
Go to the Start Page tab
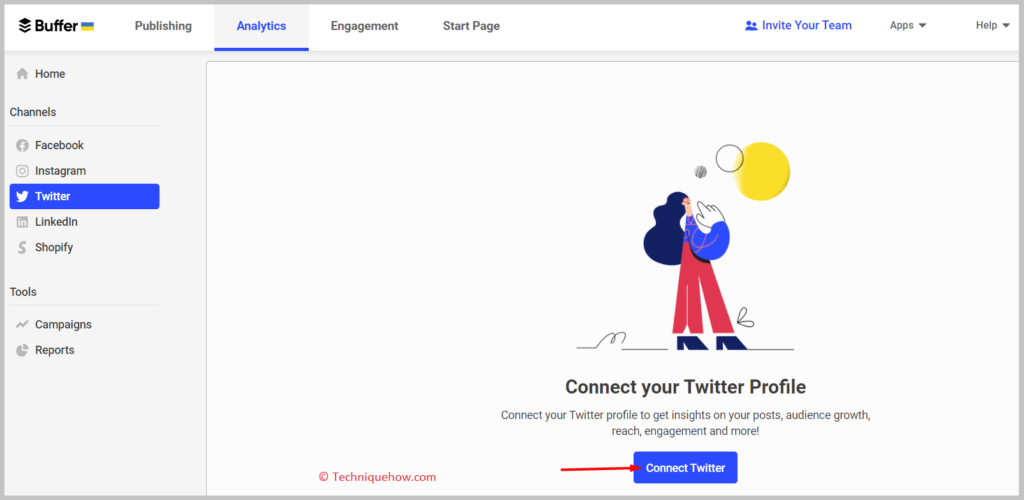pos(472,26)
